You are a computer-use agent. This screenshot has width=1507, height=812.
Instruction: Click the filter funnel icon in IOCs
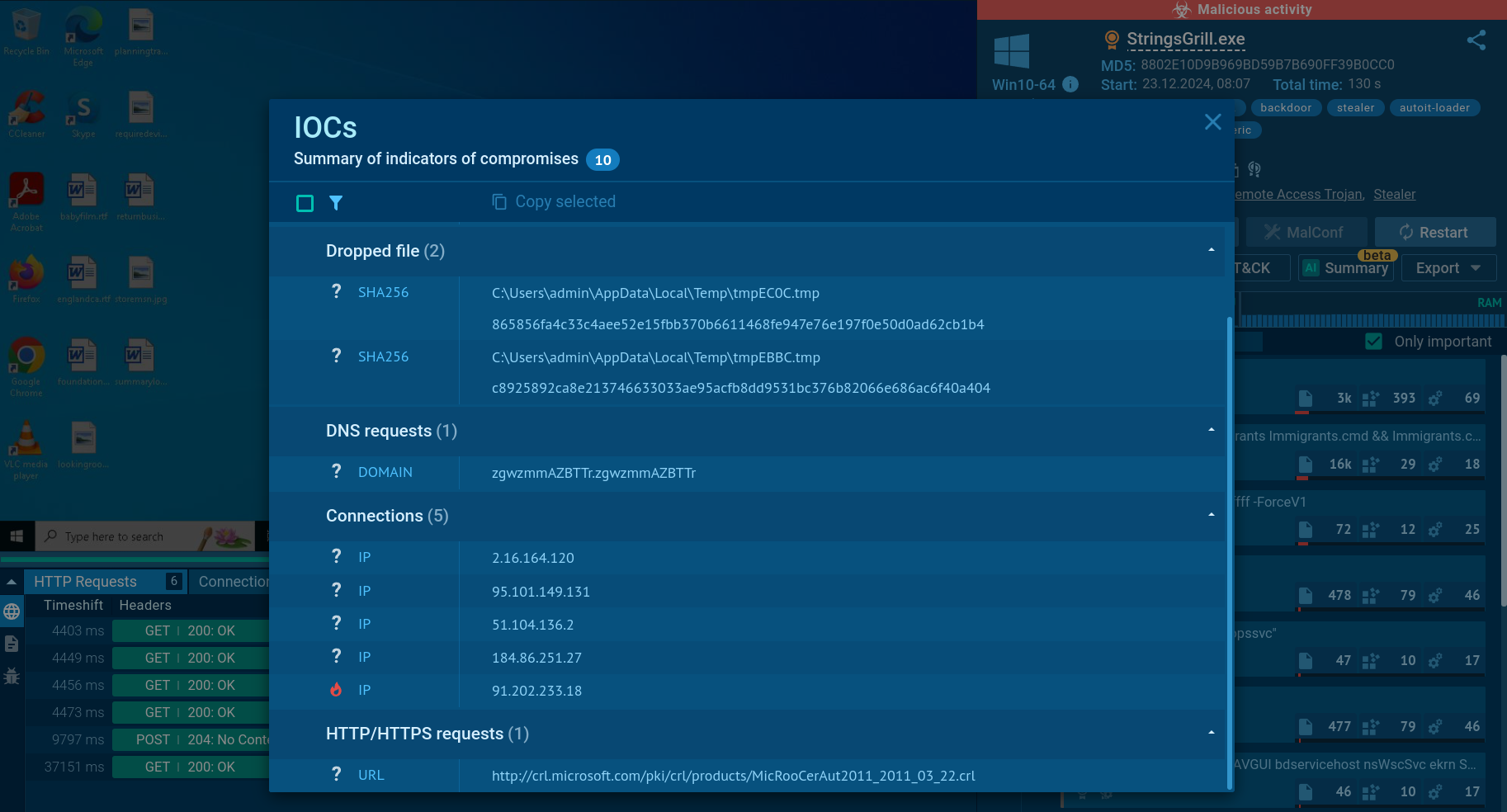336,203
